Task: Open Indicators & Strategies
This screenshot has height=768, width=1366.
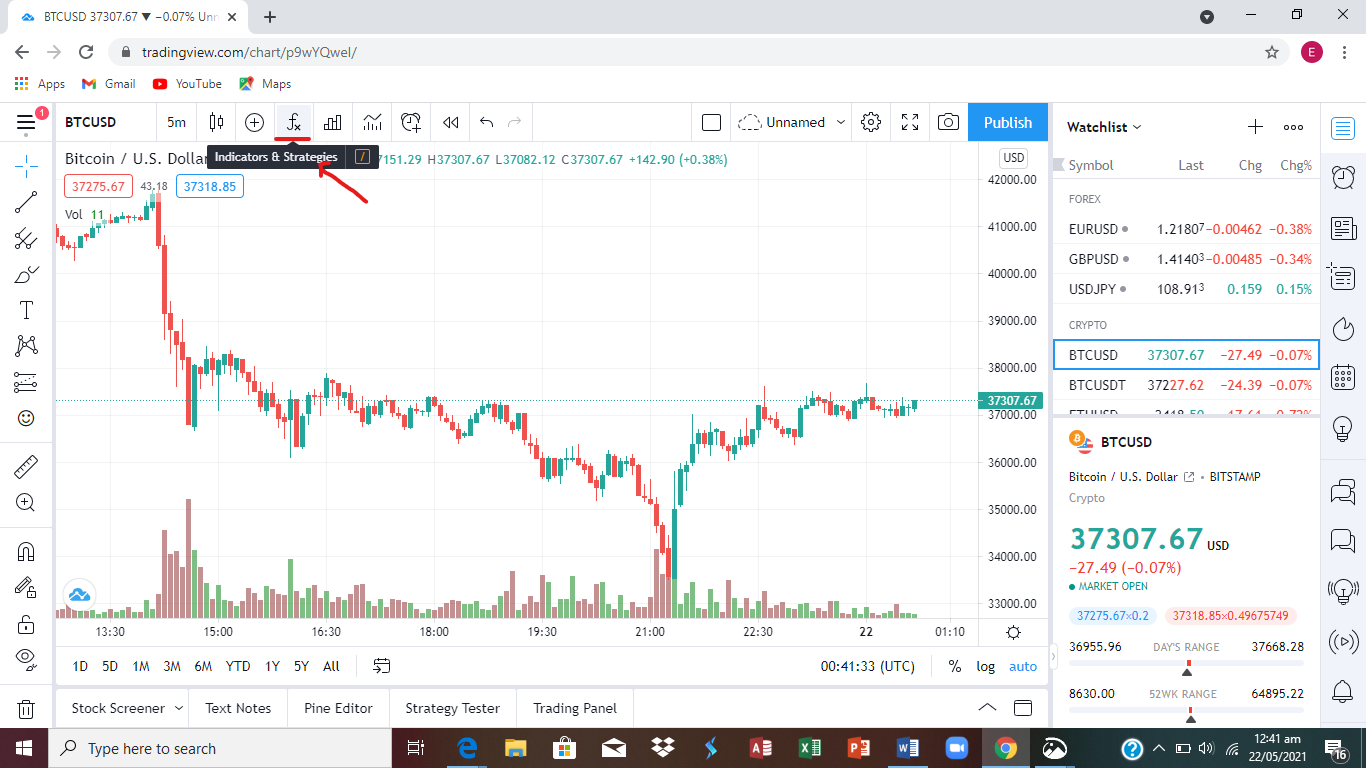Action: tap(293, 122)
